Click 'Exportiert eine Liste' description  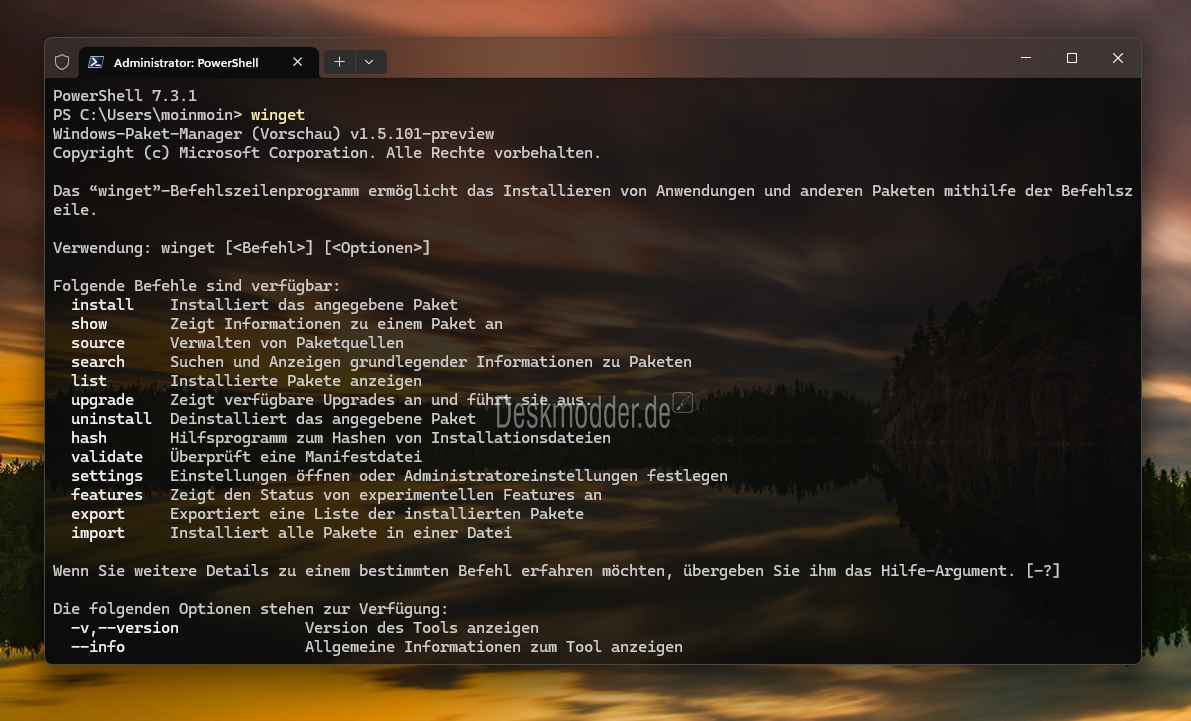point(377,514)
